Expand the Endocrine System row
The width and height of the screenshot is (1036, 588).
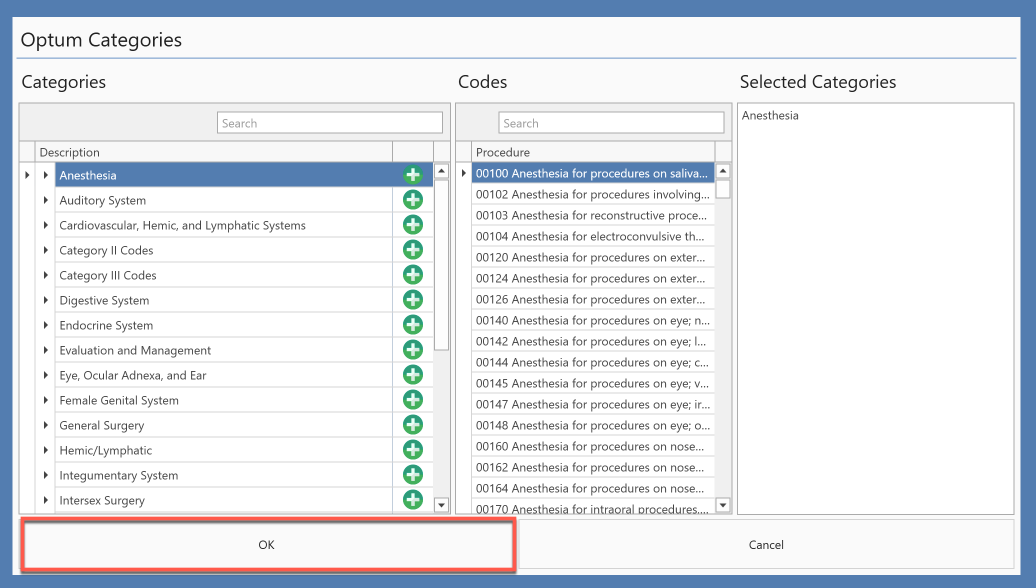[46, 325]
